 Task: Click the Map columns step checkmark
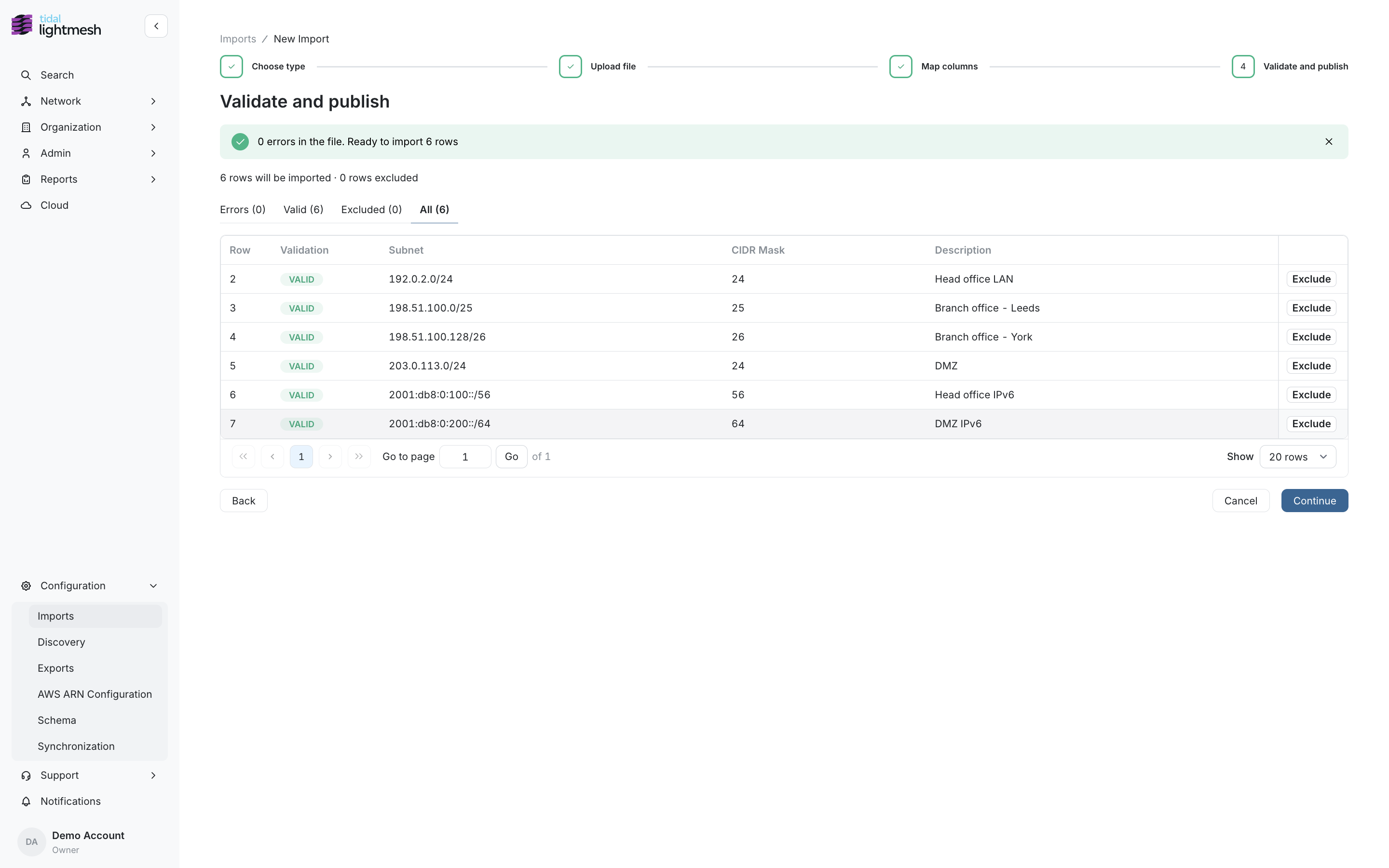(x=900, y=67)
